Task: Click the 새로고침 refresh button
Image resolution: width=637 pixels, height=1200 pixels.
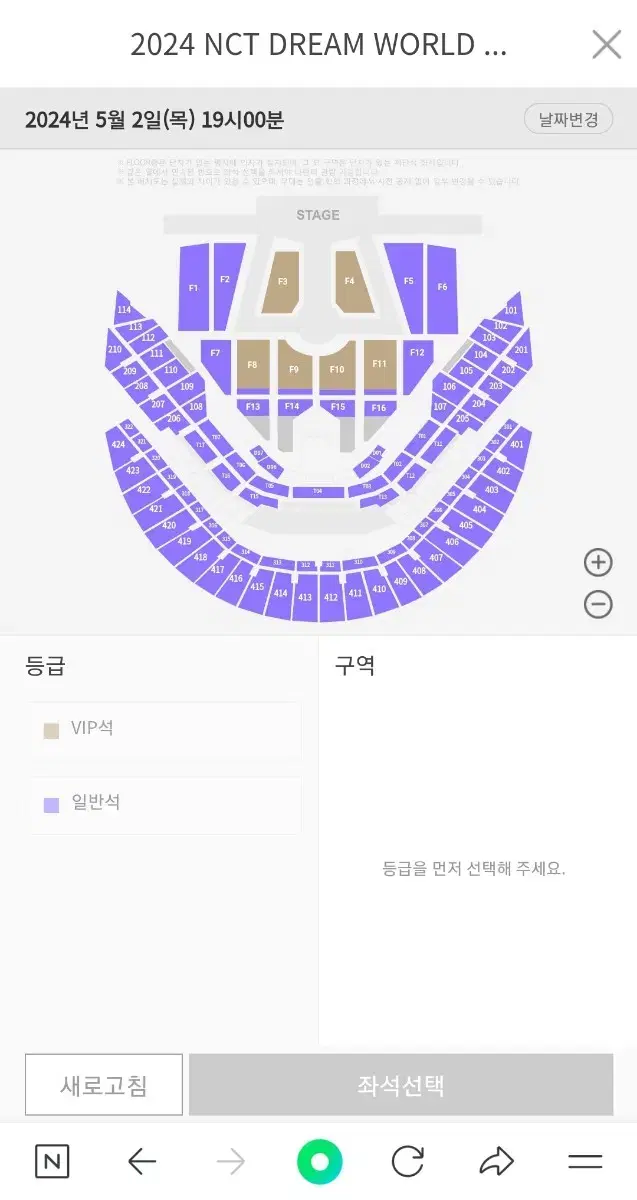Action: point(104,1085)
